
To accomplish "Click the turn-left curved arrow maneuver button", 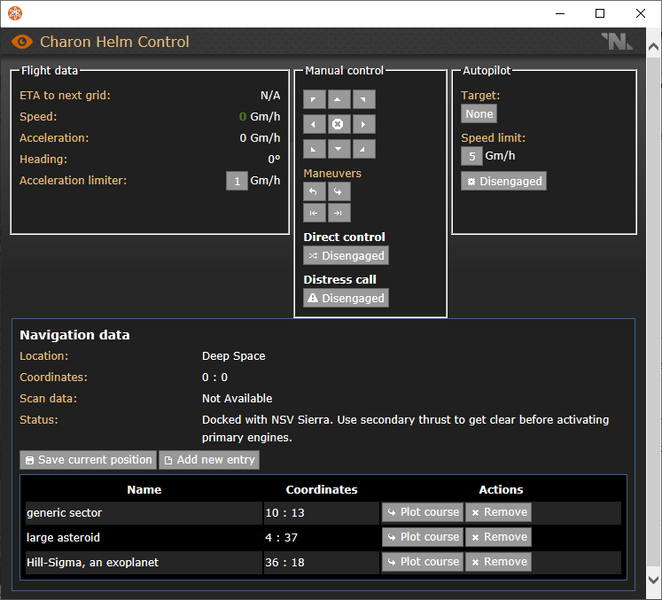I will pyautogui.click(x=314, y=191).
